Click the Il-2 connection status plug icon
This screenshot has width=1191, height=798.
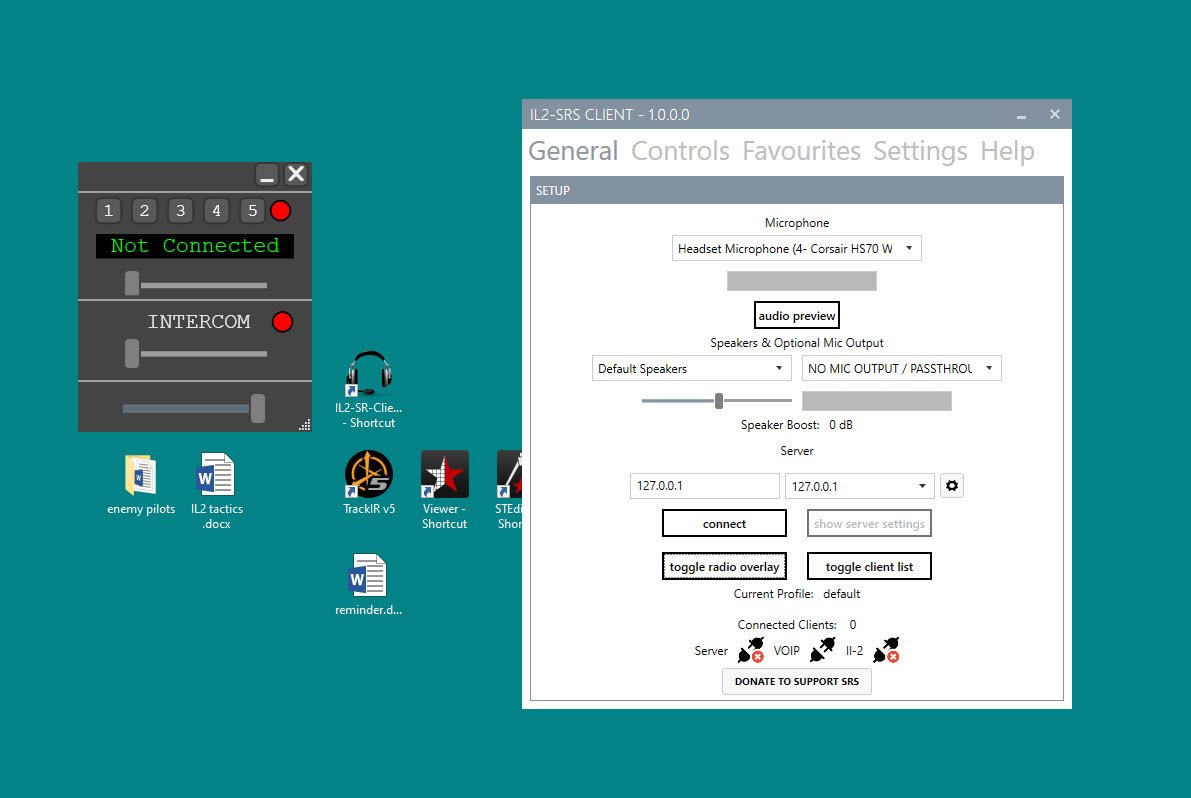pyautogui.click(x=886, y=651)
